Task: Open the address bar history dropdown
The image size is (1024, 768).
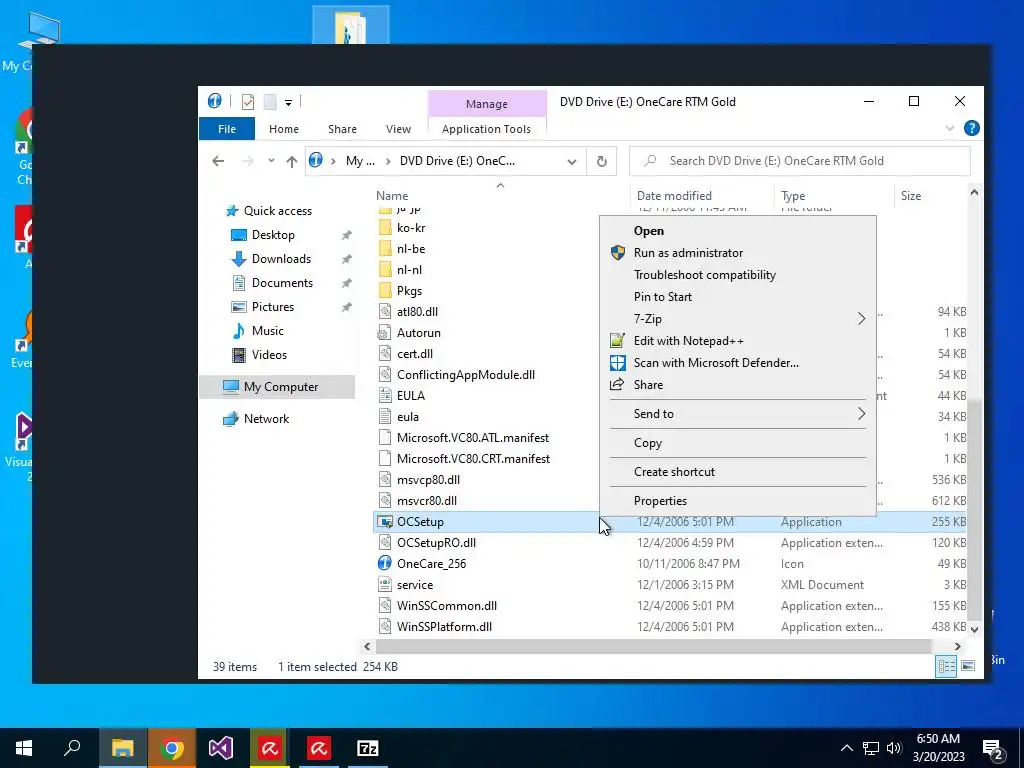Action: pos(571,161)
